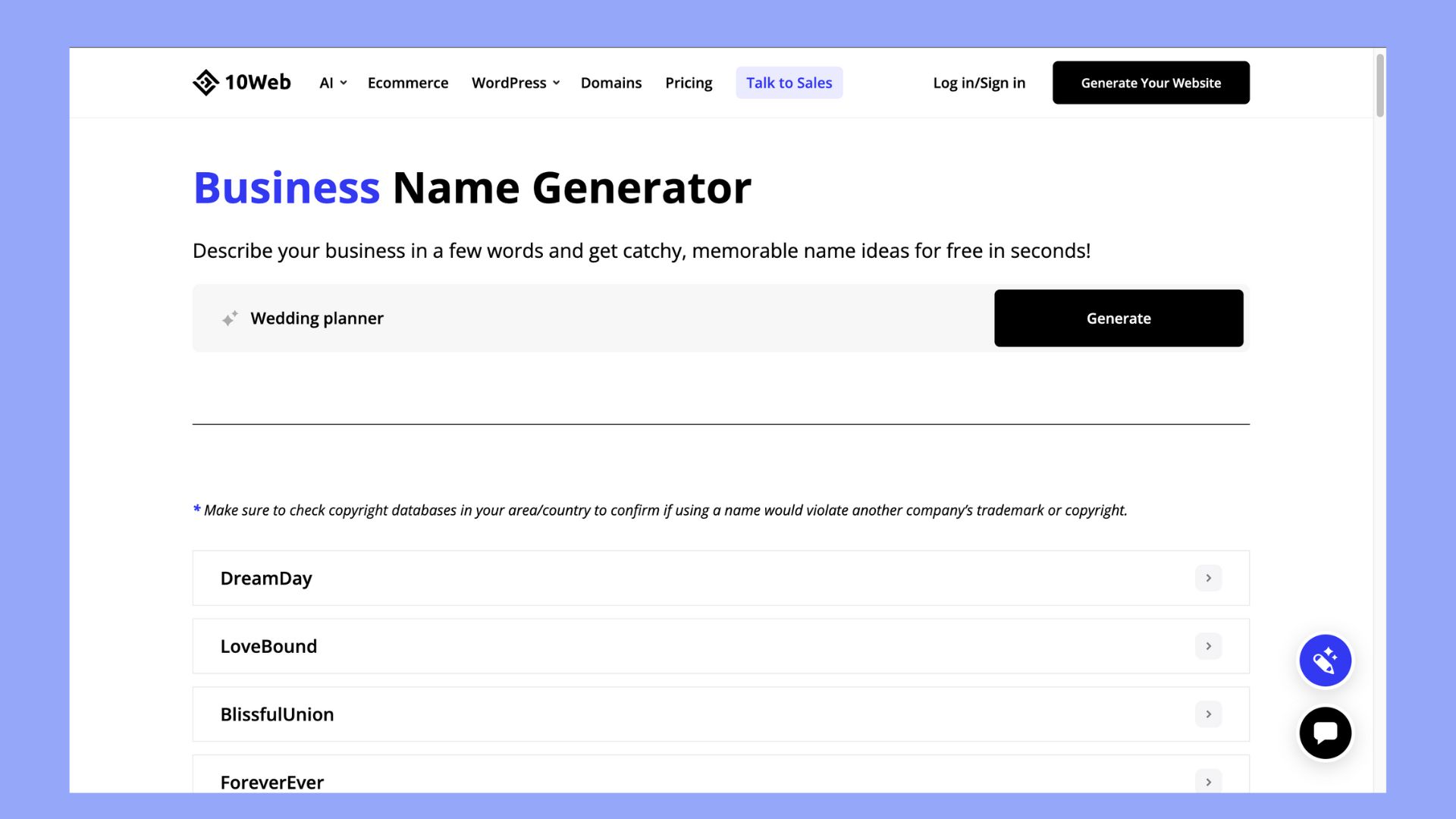
Task: Expand the DreamDay name result
Action: (1208, 578)
